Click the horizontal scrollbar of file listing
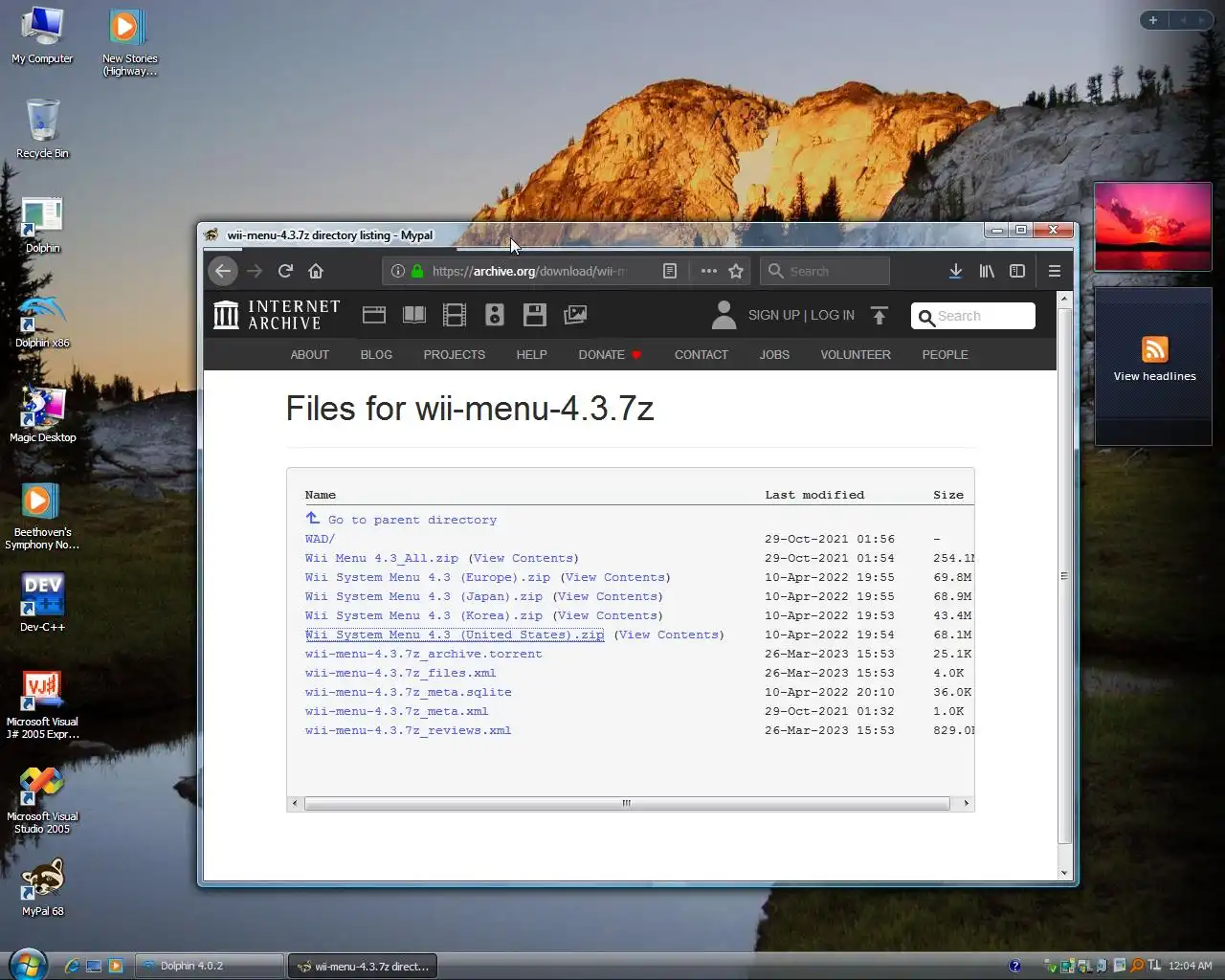The image size is (1225, 980). coord(627,803)
